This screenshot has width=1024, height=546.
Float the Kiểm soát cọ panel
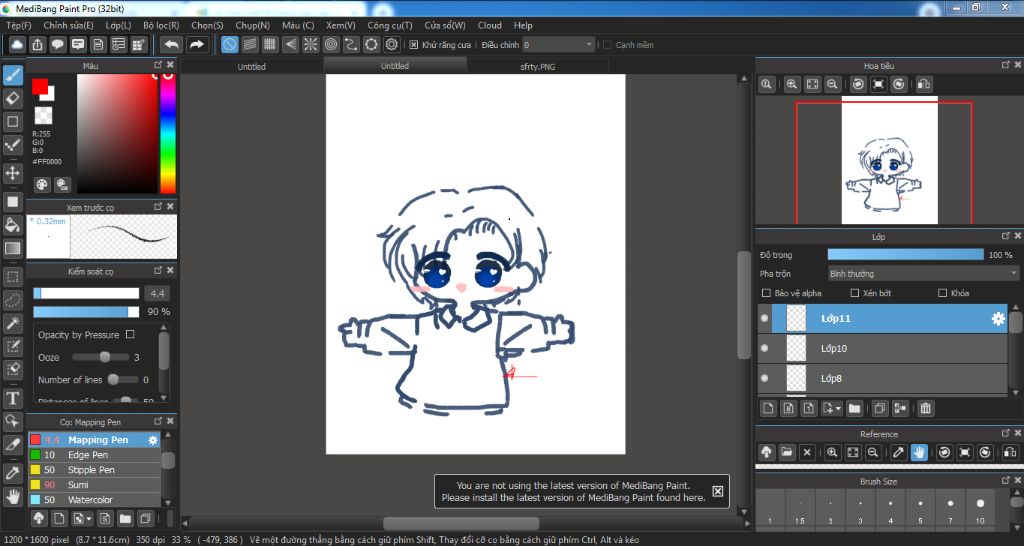(x=158, y=270)
